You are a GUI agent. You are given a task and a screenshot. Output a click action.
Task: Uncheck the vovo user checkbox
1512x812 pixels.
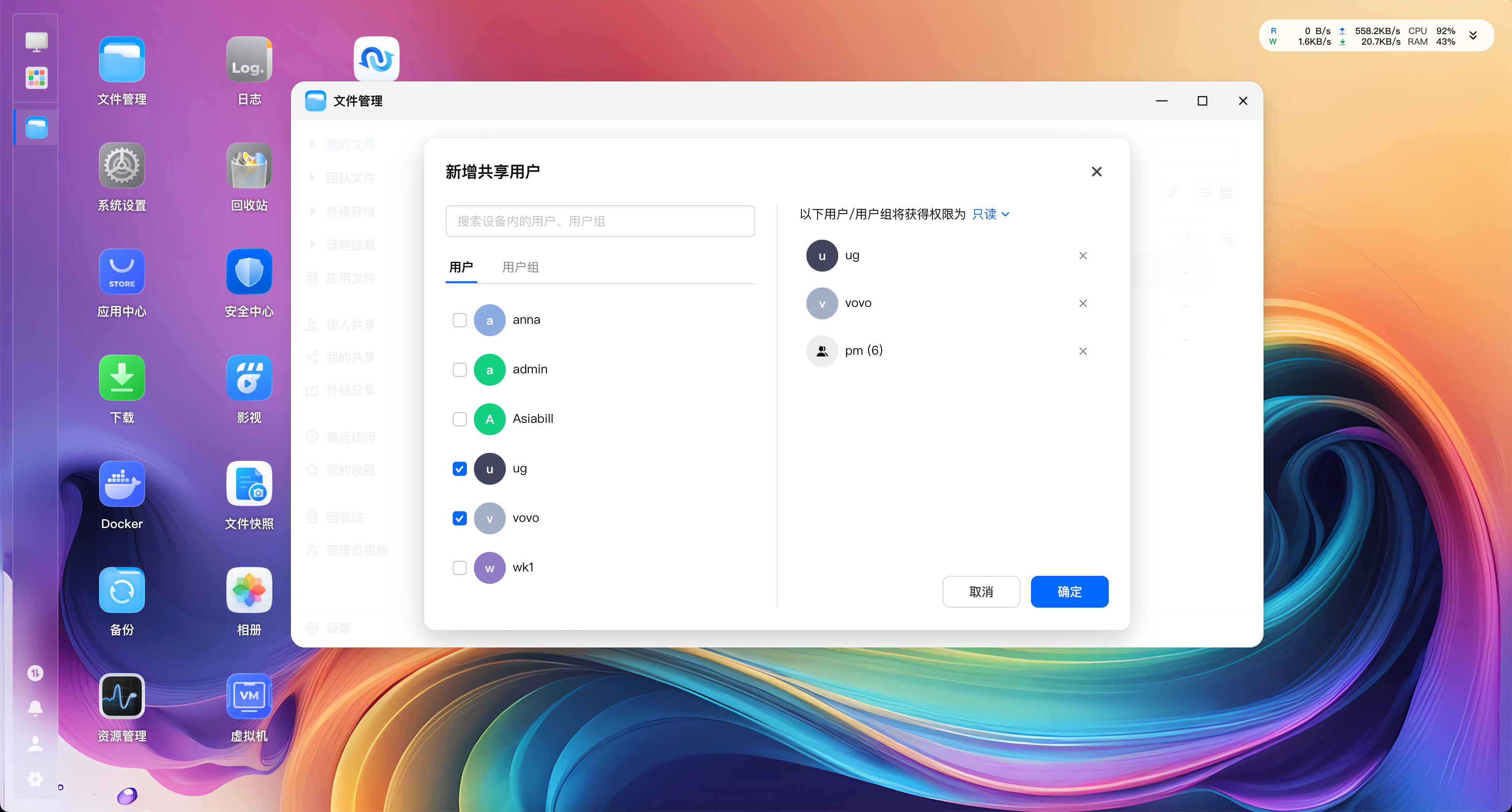coord(460,518)
